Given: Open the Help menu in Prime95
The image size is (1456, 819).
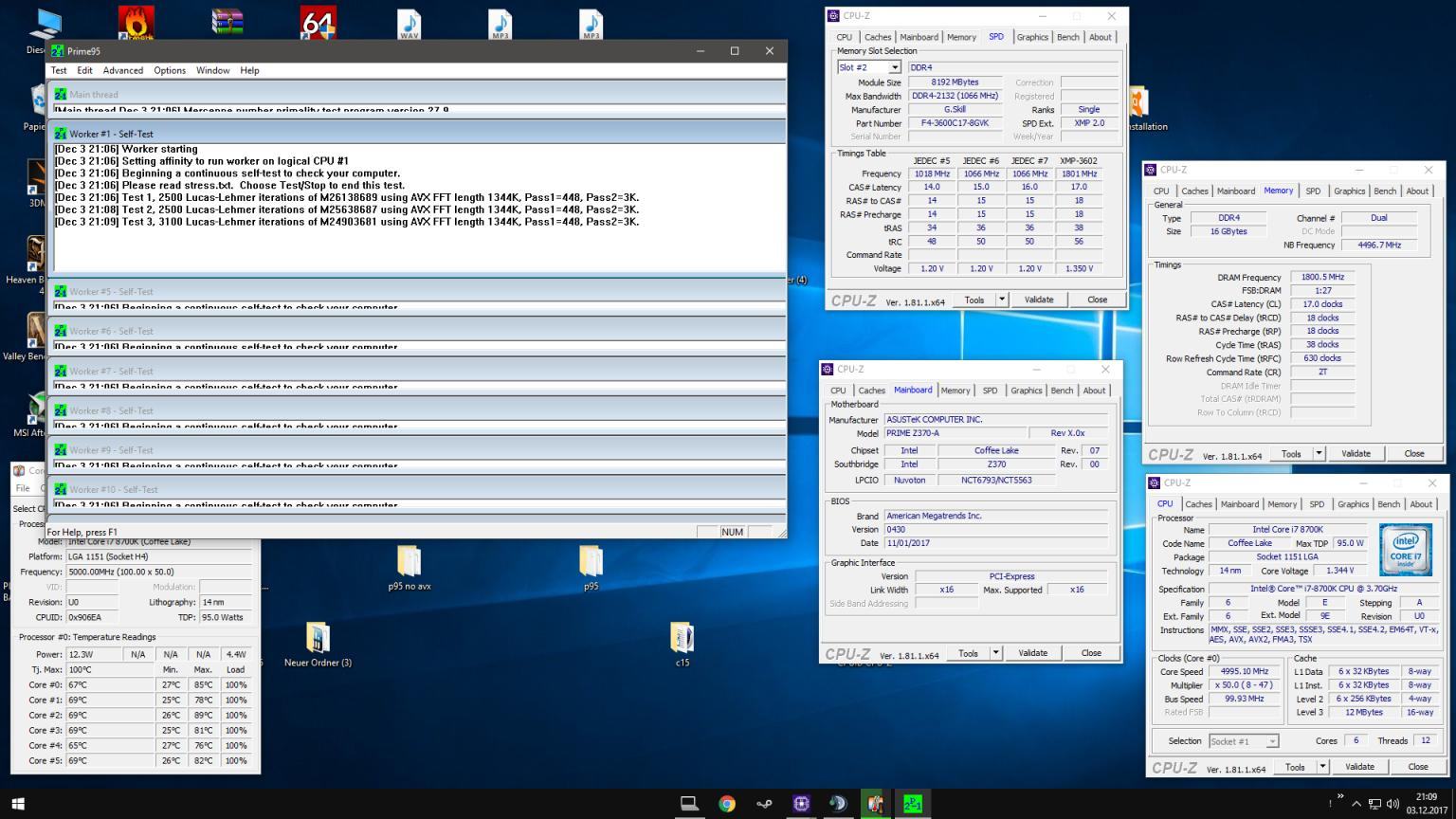Looking at the screenshot, I should click(x=249, y=70).
